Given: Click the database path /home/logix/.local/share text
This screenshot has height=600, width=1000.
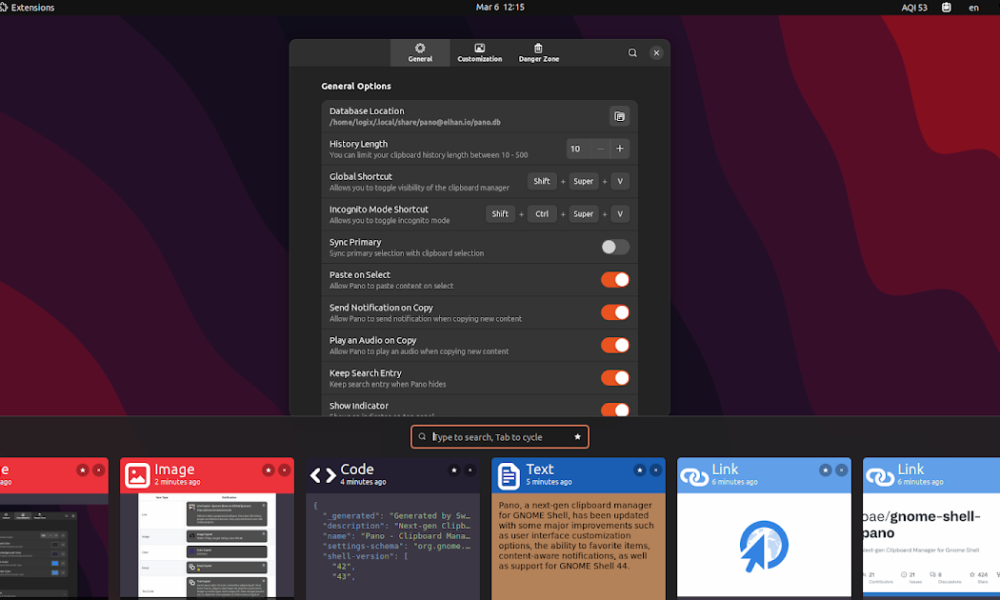Looking at the screenshot, I should coord(415,122).
